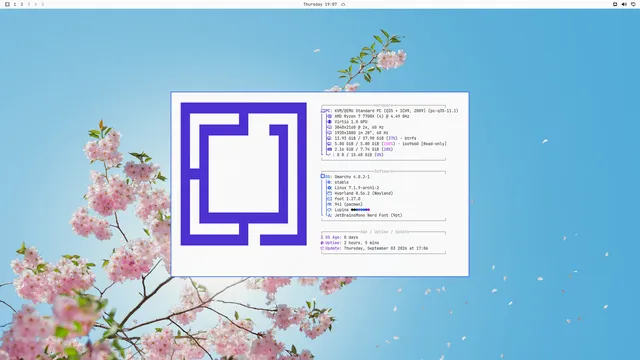Click the Thursday 19:07 clock
Viewport: 640px width, 360px height.
click(320, 4)
